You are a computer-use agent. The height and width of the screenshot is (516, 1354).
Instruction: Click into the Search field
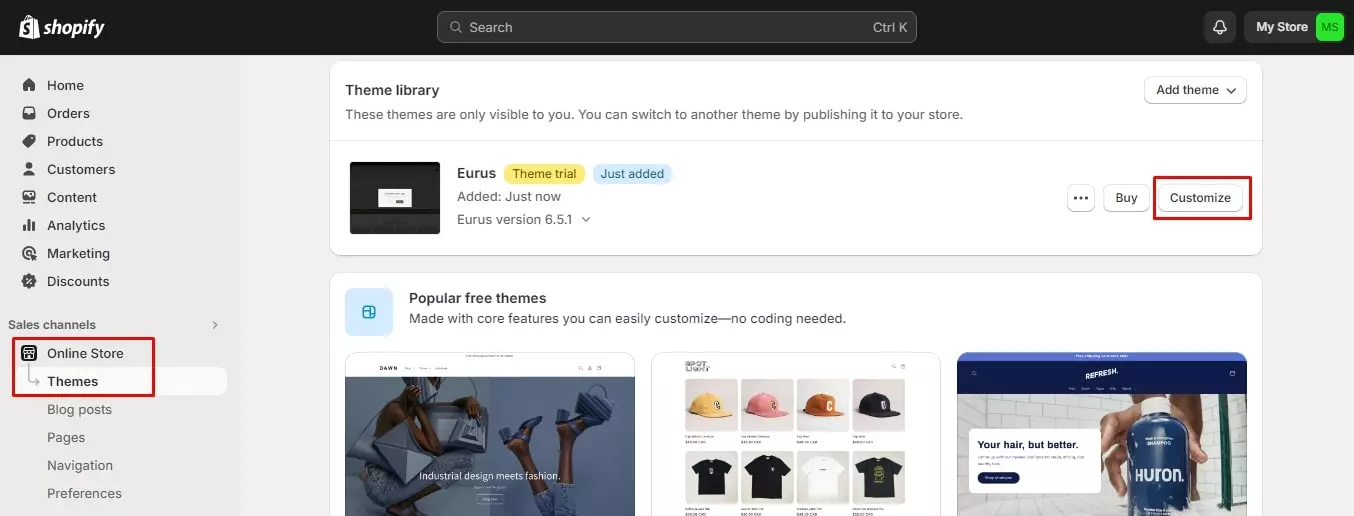point(676,27)
